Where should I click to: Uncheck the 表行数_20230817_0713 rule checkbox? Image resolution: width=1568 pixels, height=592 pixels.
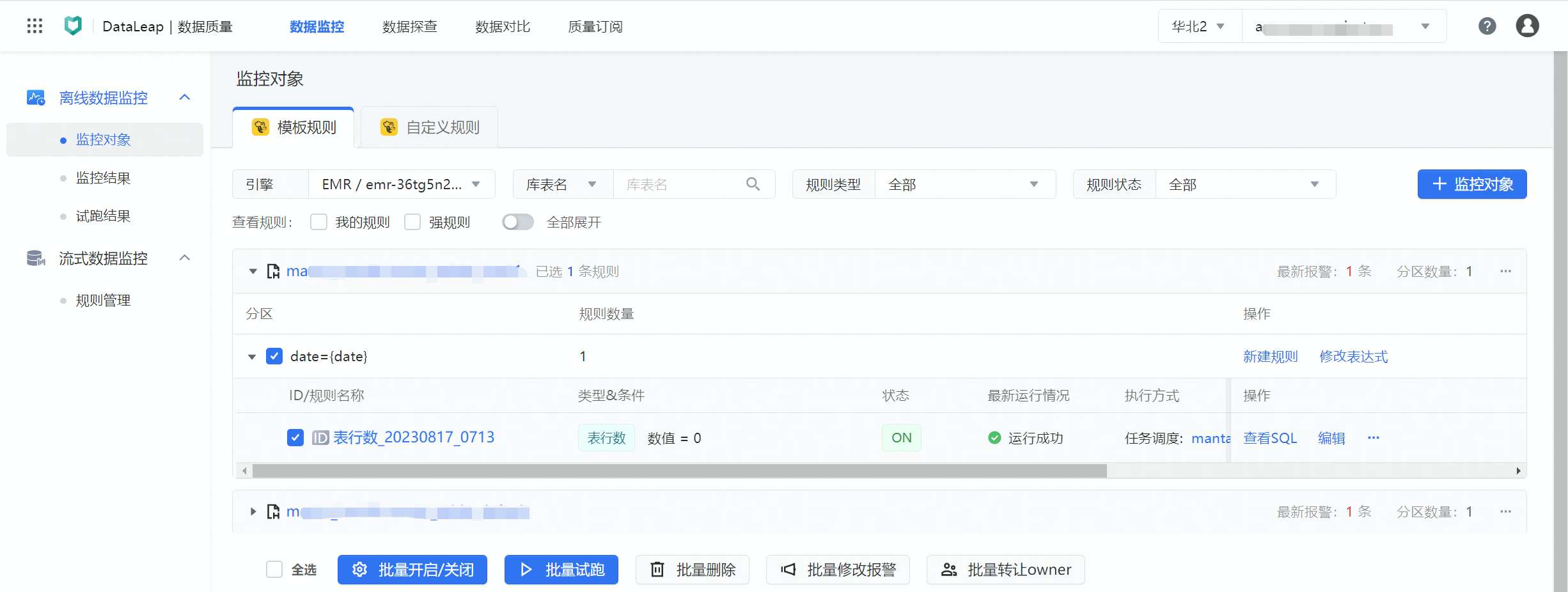[x=295, y=438]
